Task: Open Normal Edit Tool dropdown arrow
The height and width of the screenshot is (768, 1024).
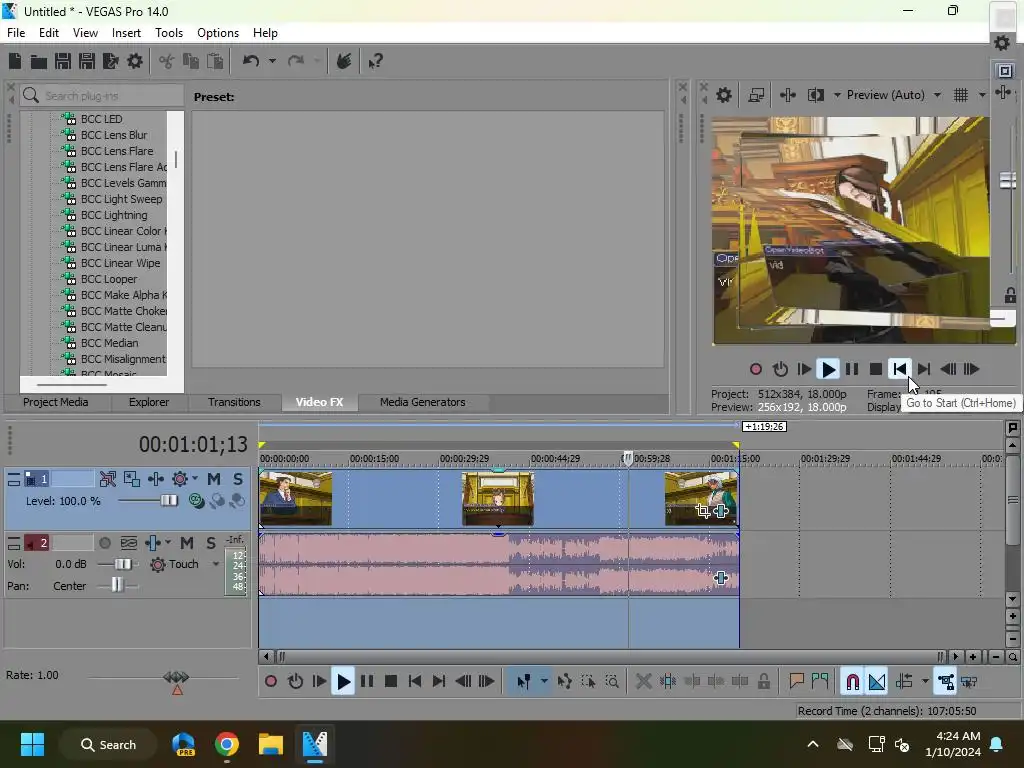Action: (544, 682)
